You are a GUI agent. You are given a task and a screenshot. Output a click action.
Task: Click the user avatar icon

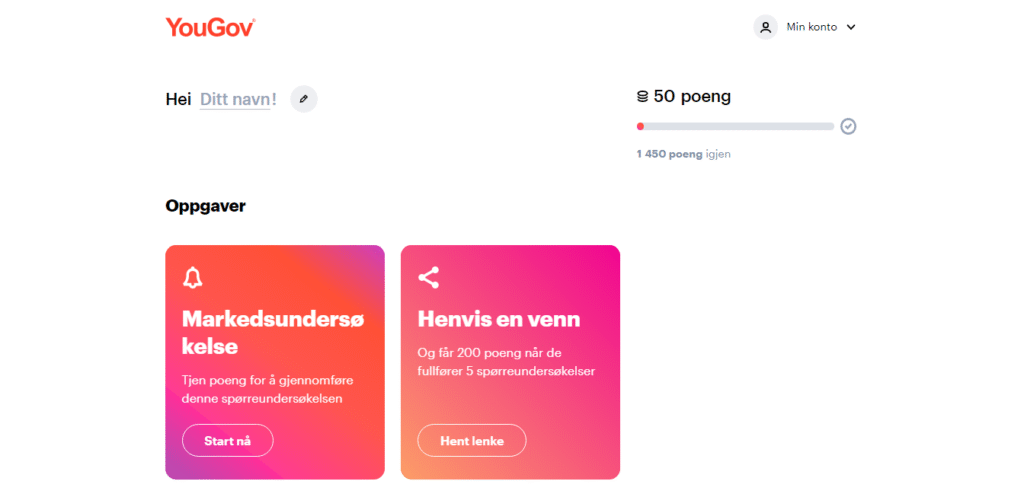[765, 27]
